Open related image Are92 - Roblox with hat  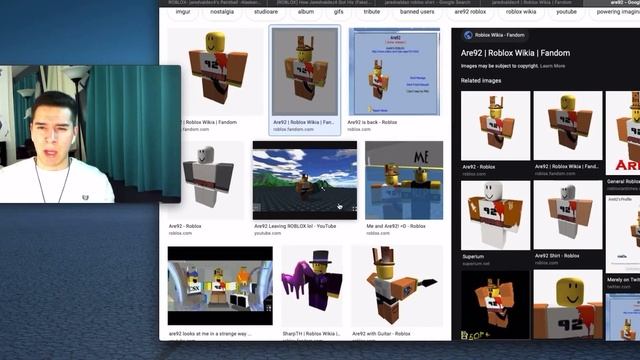(x=496, y=126)
